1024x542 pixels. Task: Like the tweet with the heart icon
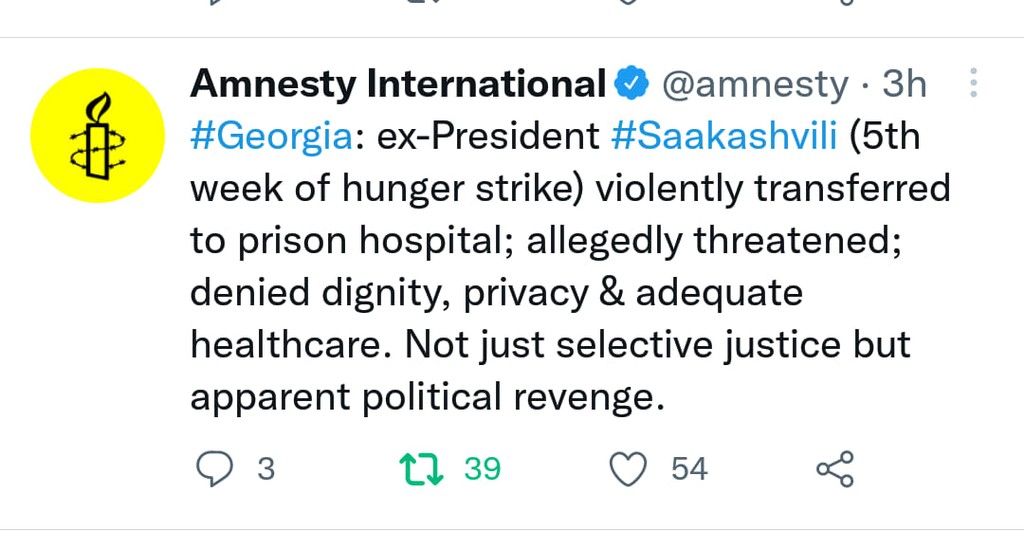tap(630, 468)
